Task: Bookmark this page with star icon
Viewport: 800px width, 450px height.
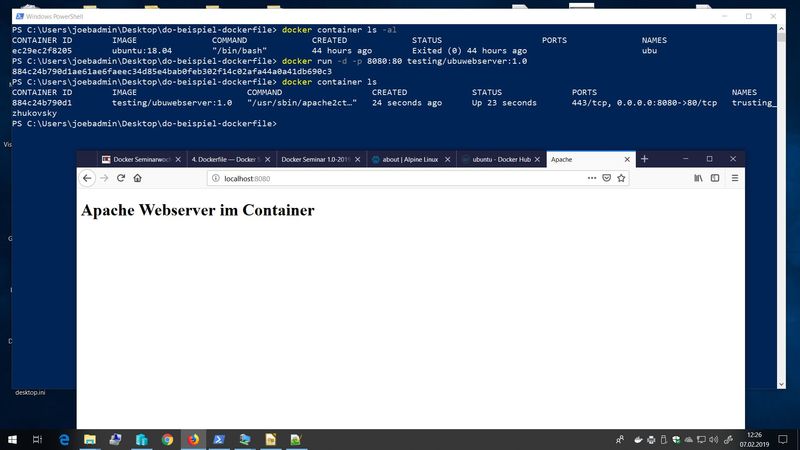Action: pos(621,178)
